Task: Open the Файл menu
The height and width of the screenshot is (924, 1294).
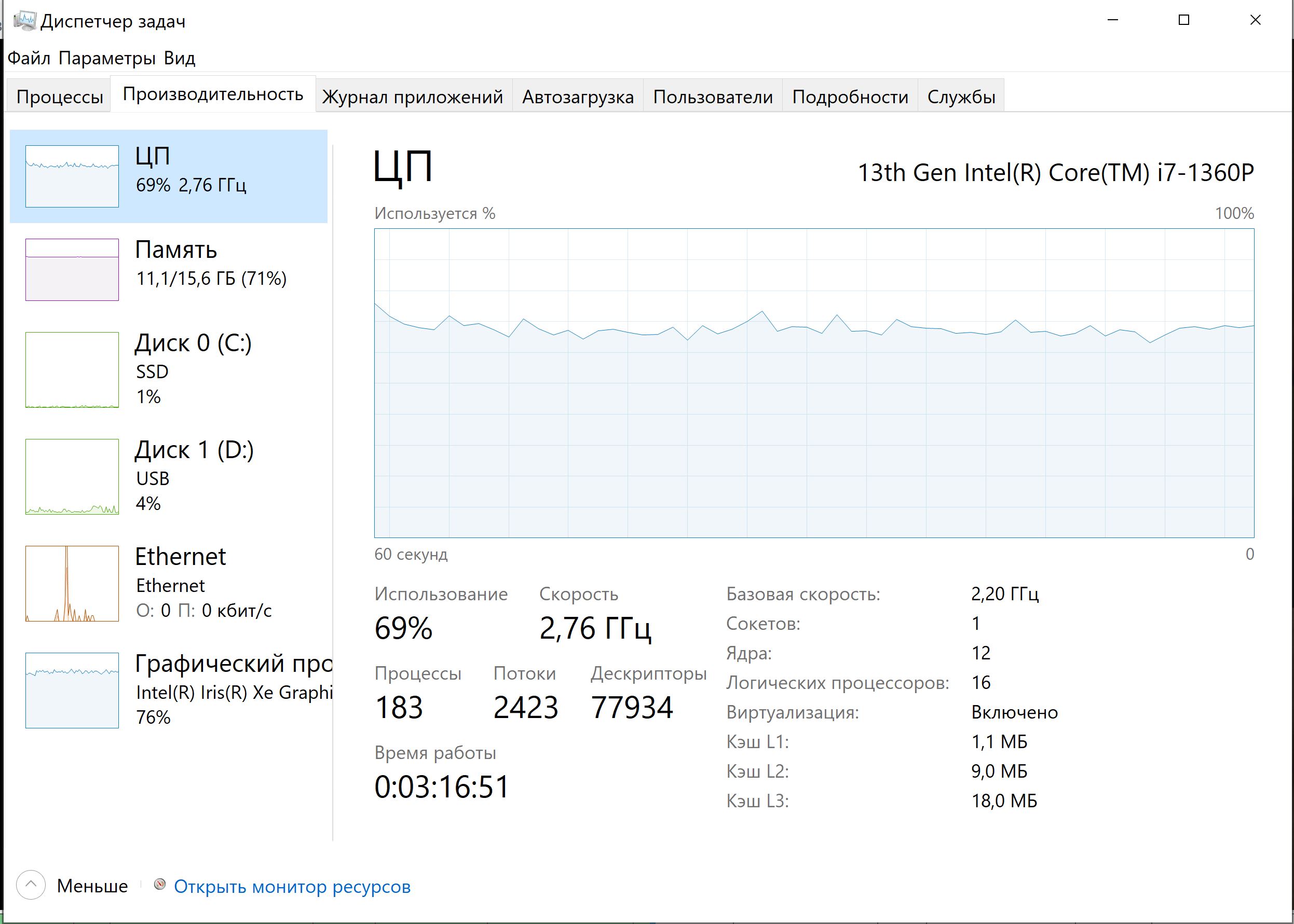Action: (x=29, y=58)
